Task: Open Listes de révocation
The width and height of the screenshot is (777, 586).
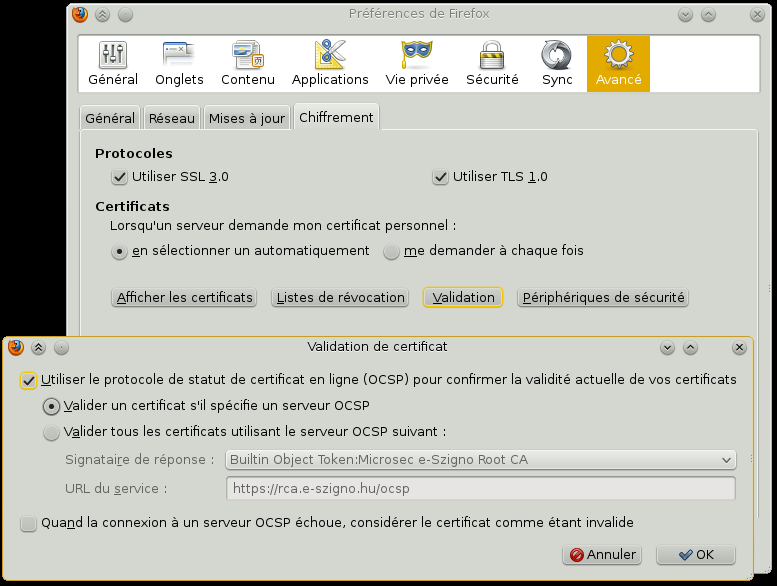Action: pos(340,298)
